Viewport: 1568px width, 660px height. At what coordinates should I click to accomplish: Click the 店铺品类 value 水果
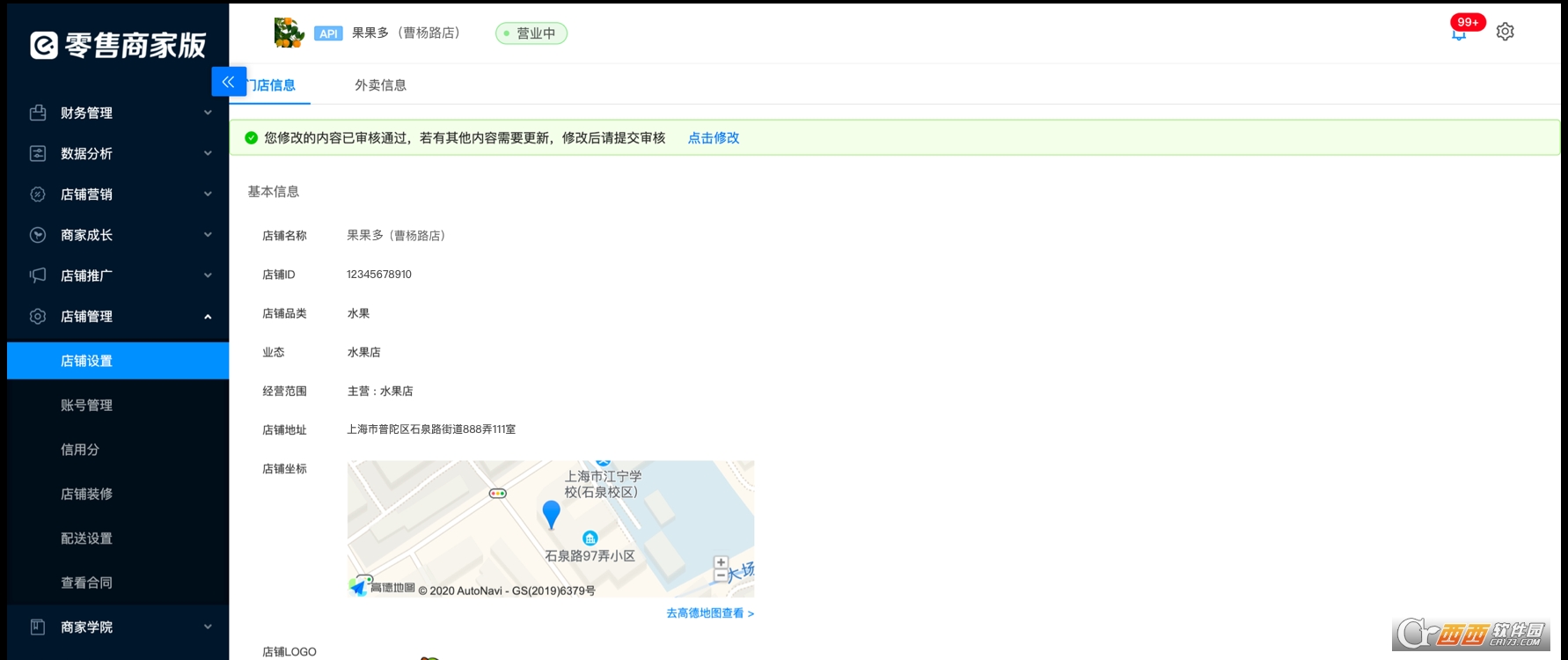(x=358, y=313)
